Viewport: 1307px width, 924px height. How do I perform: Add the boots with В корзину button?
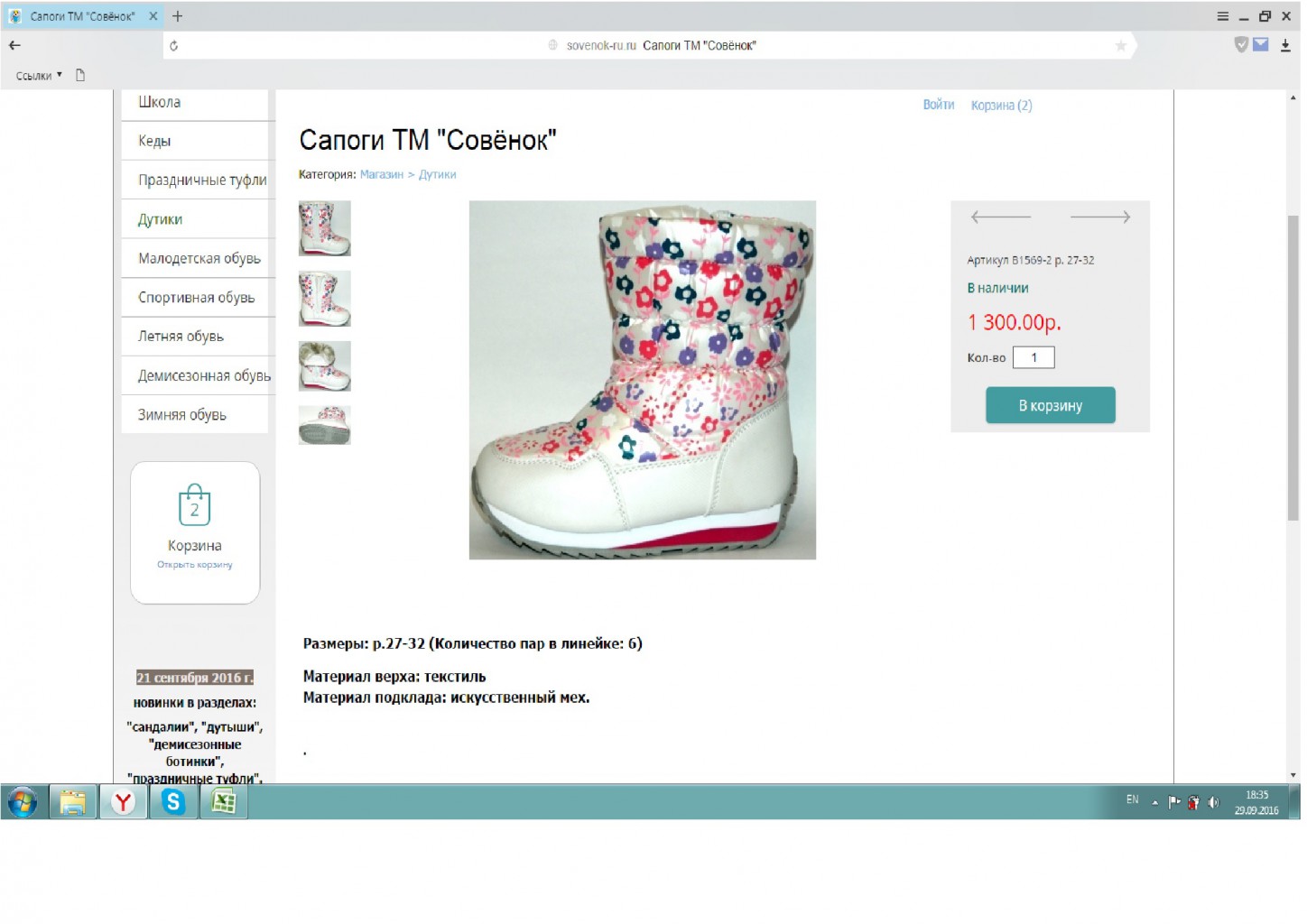[1051, 405]
